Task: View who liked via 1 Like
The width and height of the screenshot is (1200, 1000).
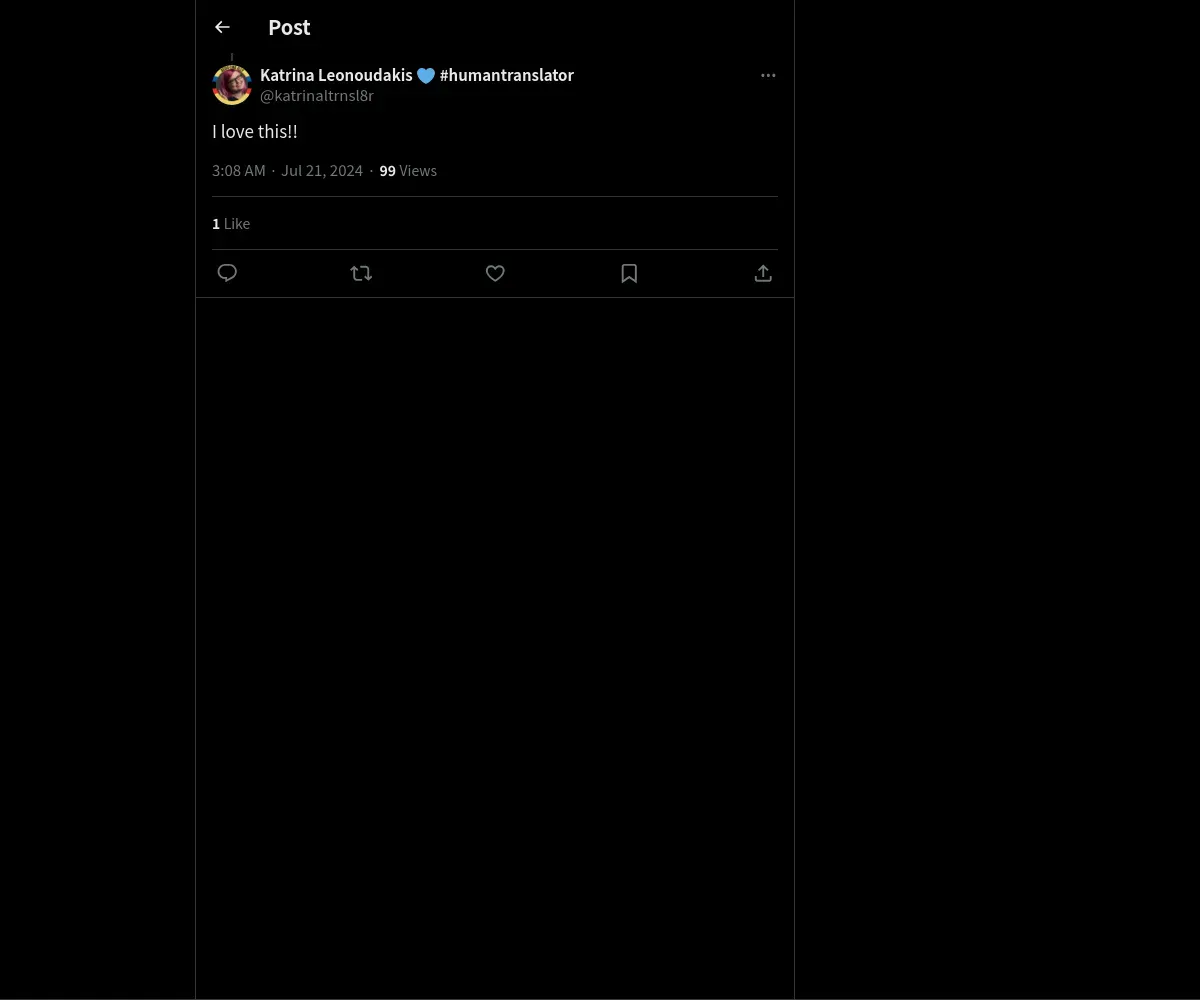Action: [x=231, y=224]
